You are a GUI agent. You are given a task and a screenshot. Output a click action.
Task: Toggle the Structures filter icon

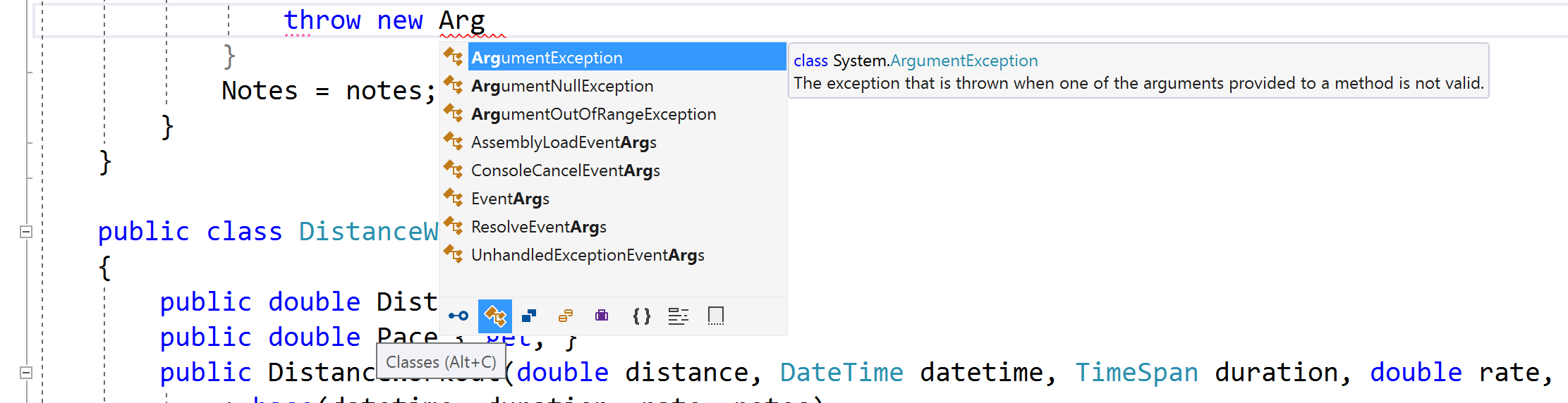tap(529, 316)
